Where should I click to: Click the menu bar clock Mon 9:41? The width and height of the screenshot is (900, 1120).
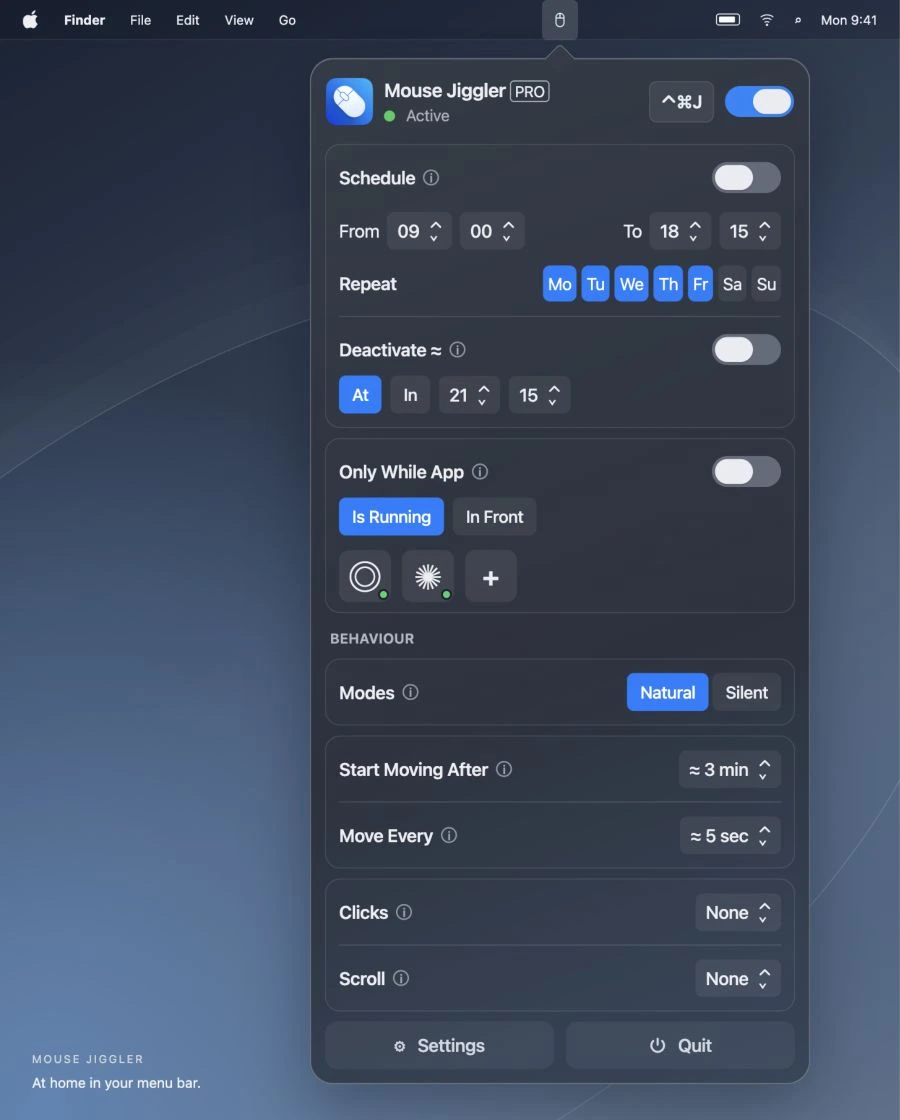tap(849, 20)
